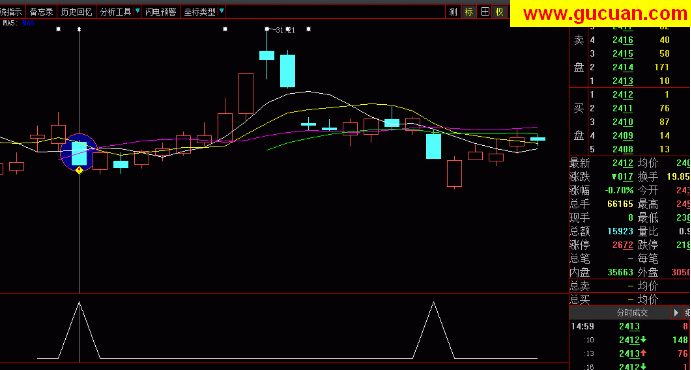Click the 闪电预警 alert button

pos(161,12)
